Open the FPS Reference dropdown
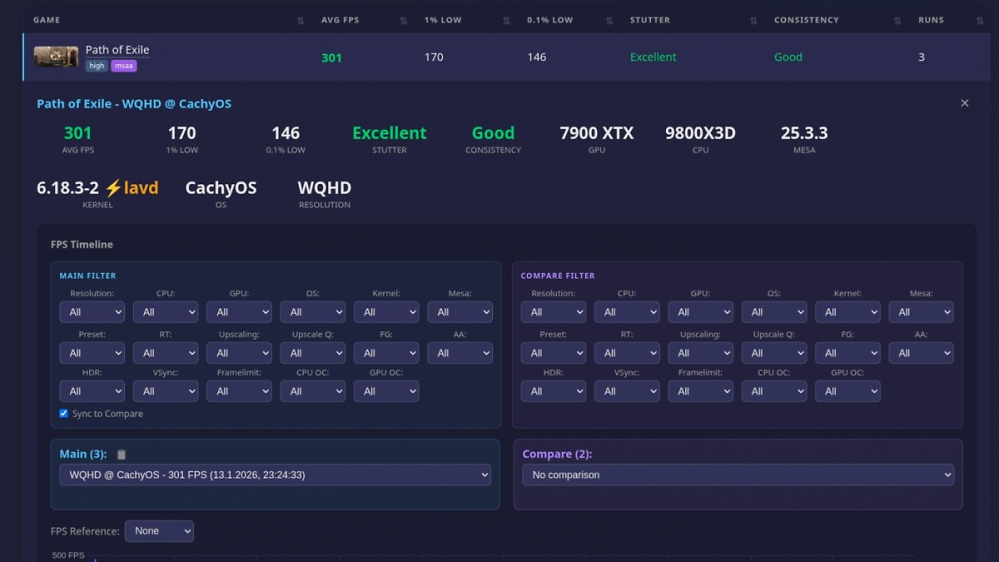The image size is (999, 562). click(159, 531)
